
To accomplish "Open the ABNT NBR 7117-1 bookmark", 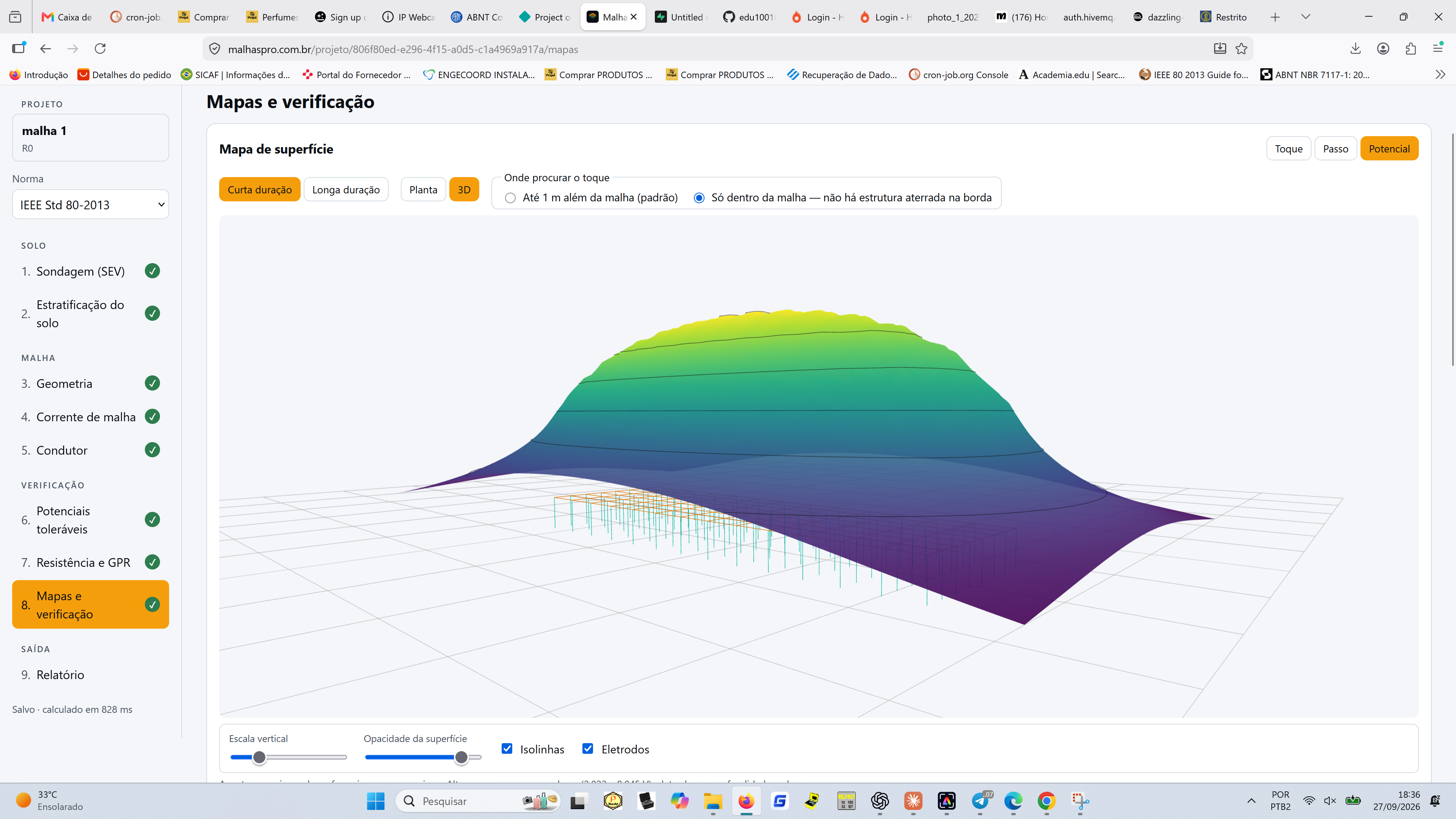I will 1315,75.
